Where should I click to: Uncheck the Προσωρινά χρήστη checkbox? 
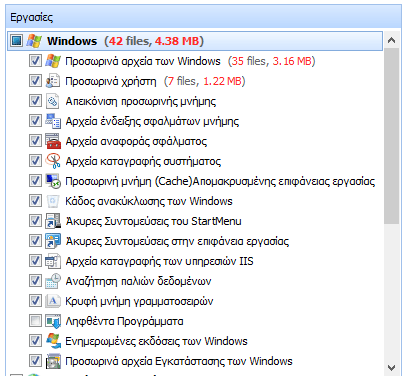click(35, 81)
